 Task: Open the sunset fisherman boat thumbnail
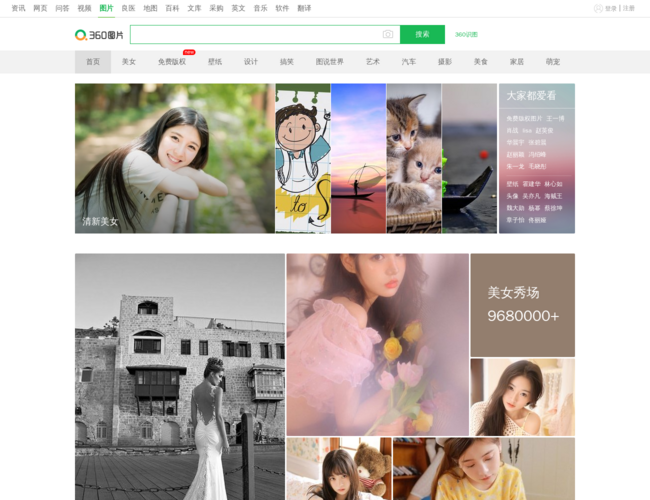[359, 158]
